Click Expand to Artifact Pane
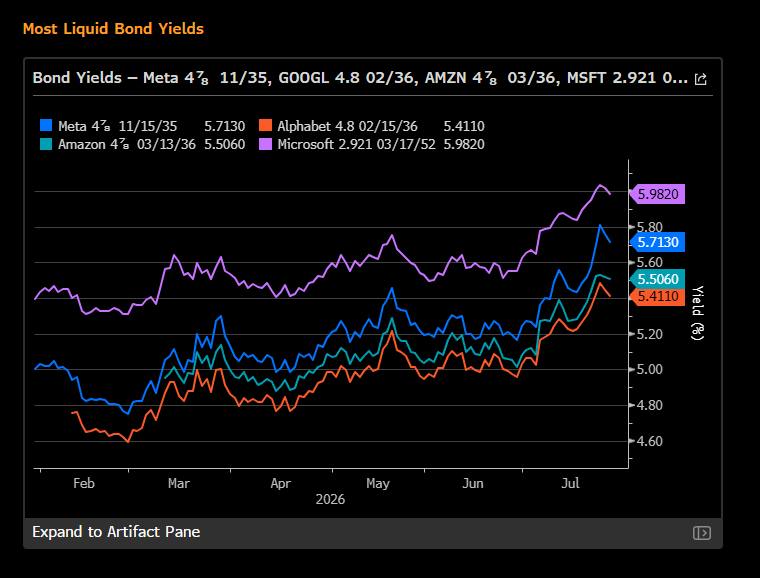Screen dimensions: 760x578 tap(116, 532)
